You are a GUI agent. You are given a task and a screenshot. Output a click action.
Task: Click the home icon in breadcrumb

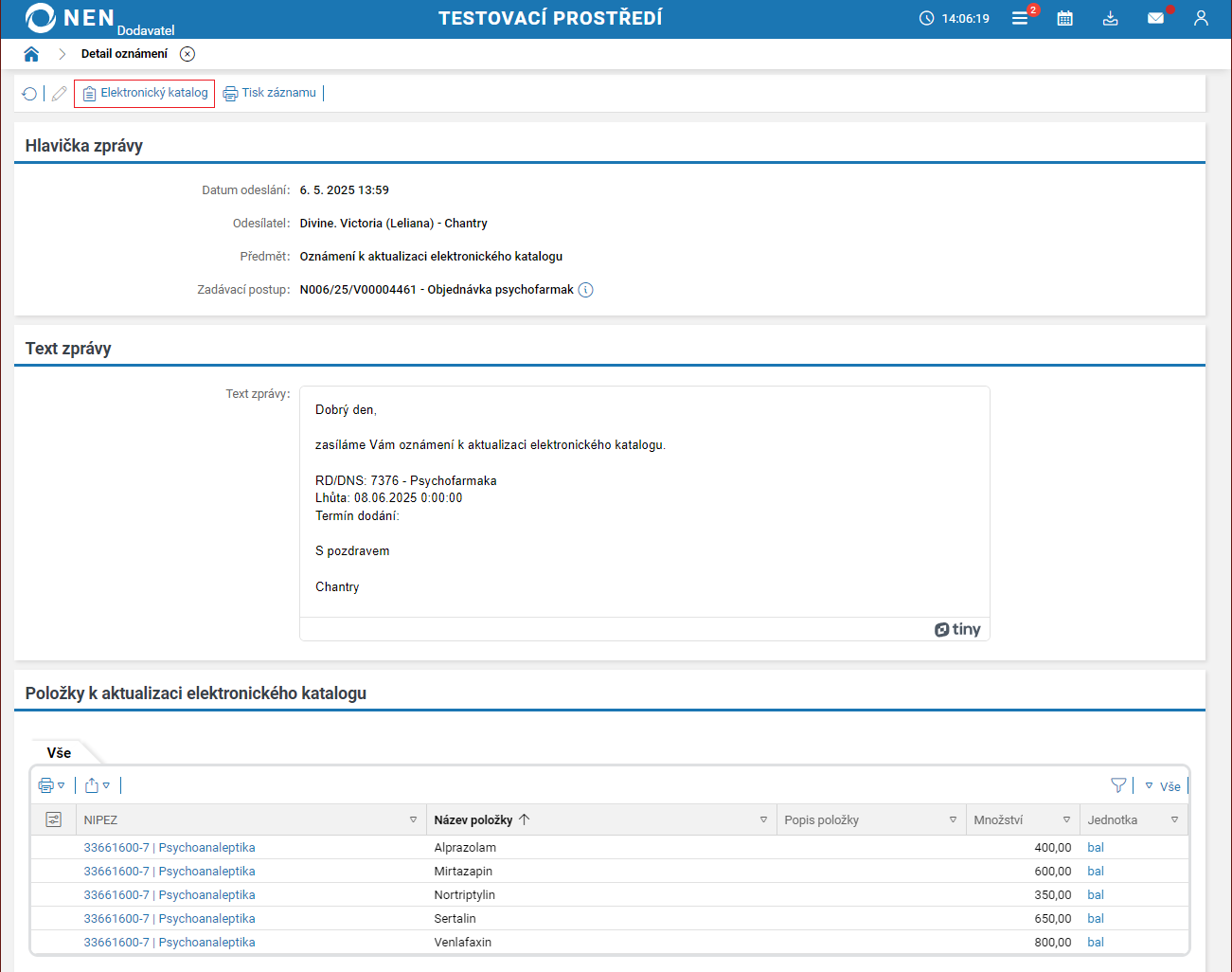(31, 54)
